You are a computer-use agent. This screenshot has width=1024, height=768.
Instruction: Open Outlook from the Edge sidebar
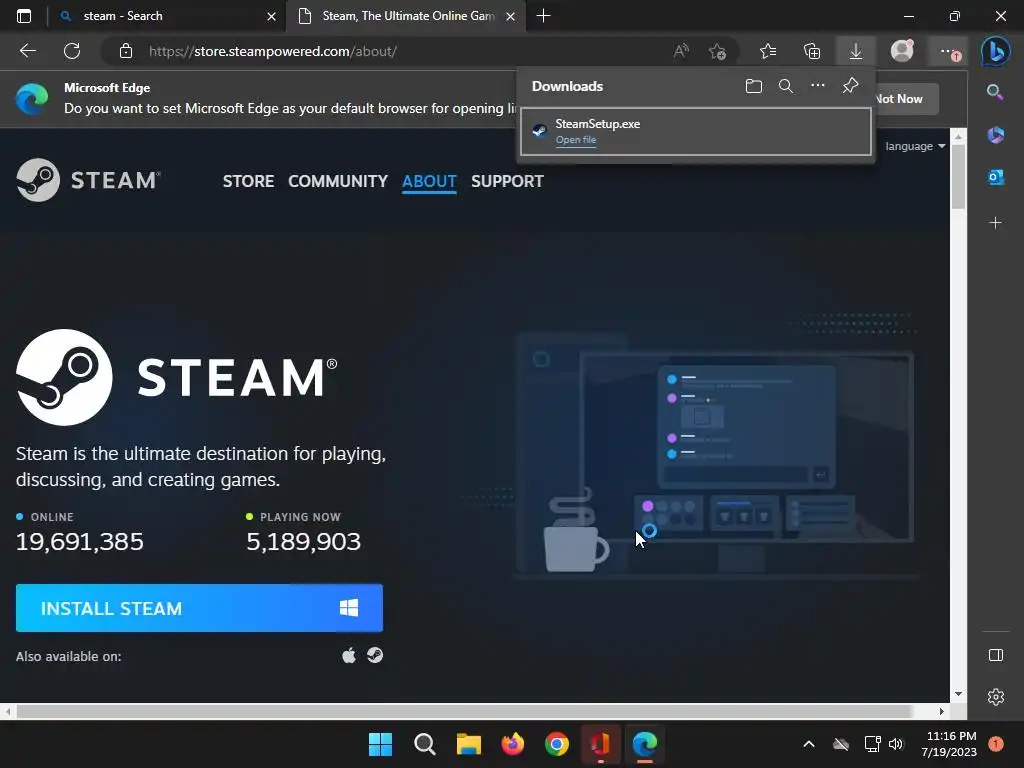pyautogui.click(x=995, y=177)
